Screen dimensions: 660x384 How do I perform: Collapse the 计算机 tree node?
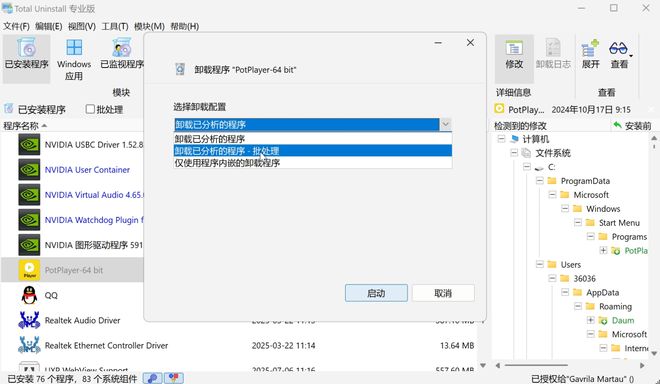click(501, 139)
